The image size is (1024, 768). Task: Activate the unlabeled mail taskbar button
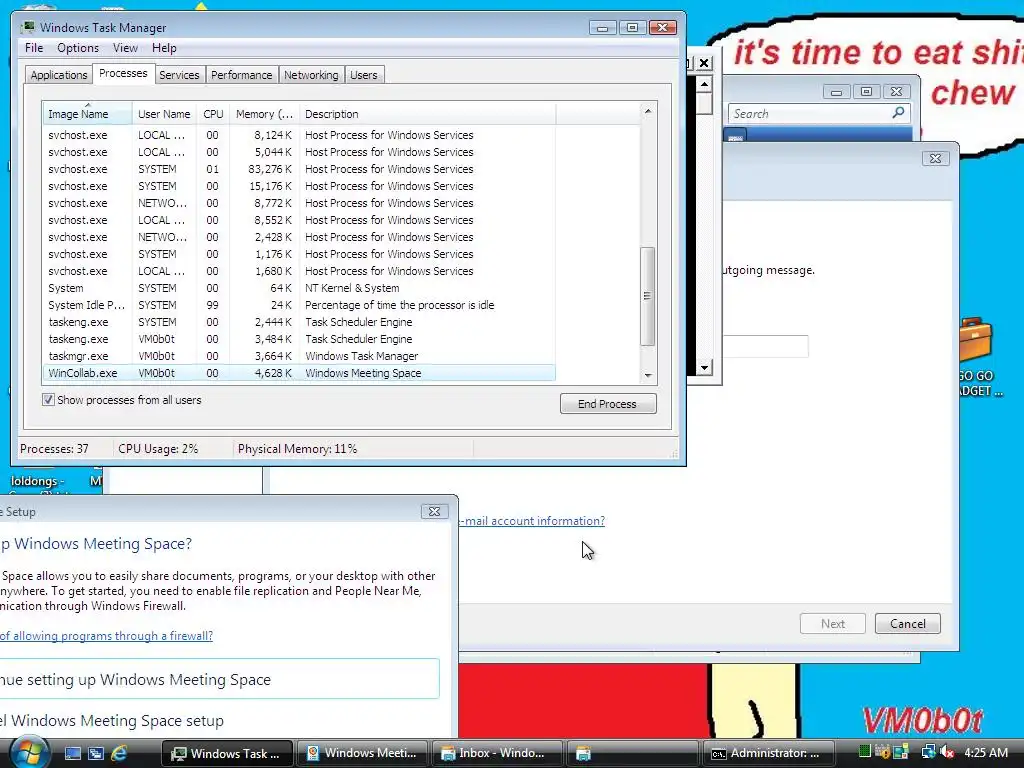click(x=632, y=753)
